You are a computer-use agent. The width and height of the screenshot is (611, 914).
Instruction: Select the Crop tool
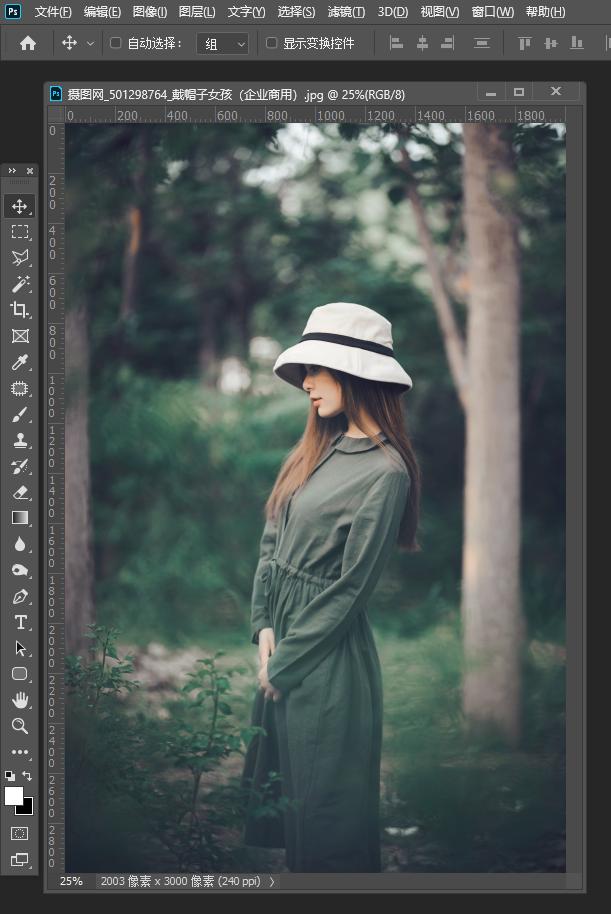click(20, 310)
